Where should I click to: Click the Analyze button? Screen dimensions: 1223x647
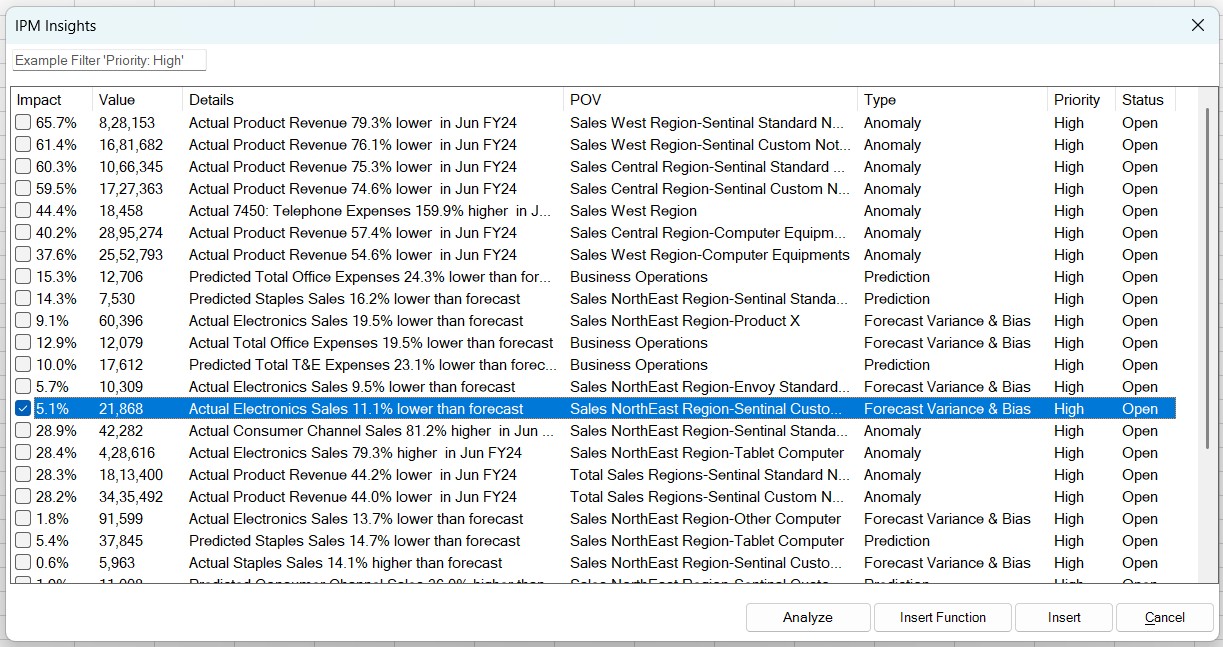click(807, 617)
